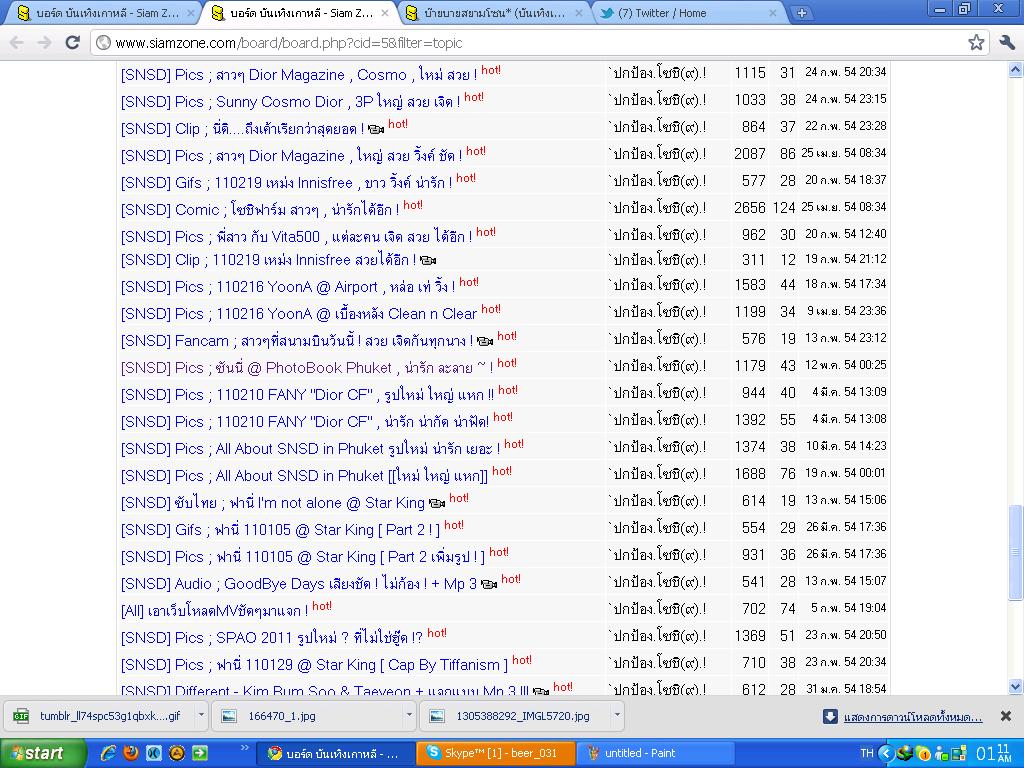Click view count 2087 in Dior Magazine row
The height and width of the screenshot is (768, 1024).
749,154
